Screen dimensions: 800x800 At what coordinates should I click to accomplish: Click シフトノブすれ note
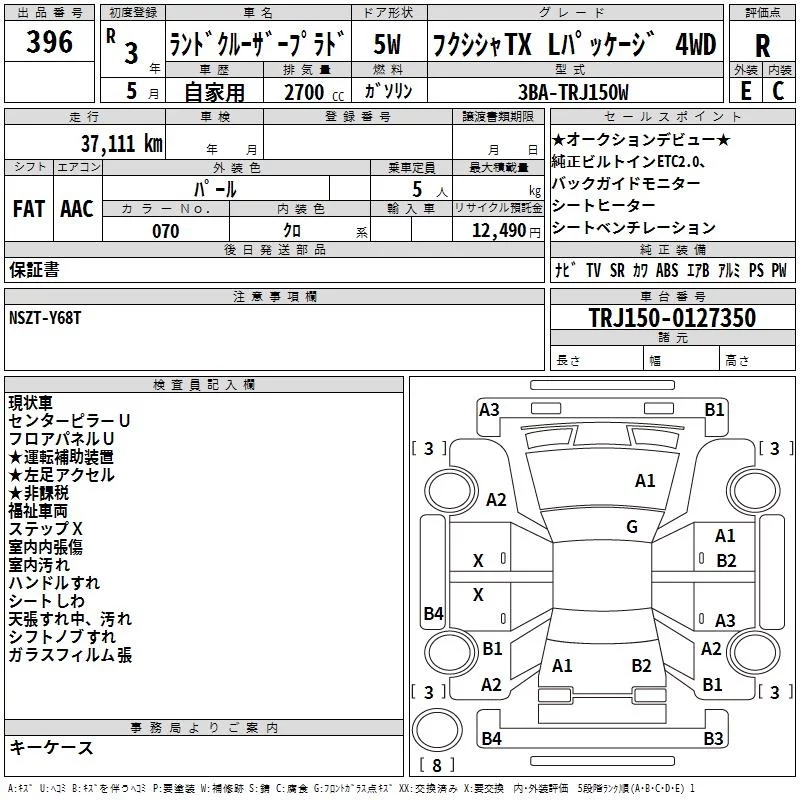click(62, 637)
